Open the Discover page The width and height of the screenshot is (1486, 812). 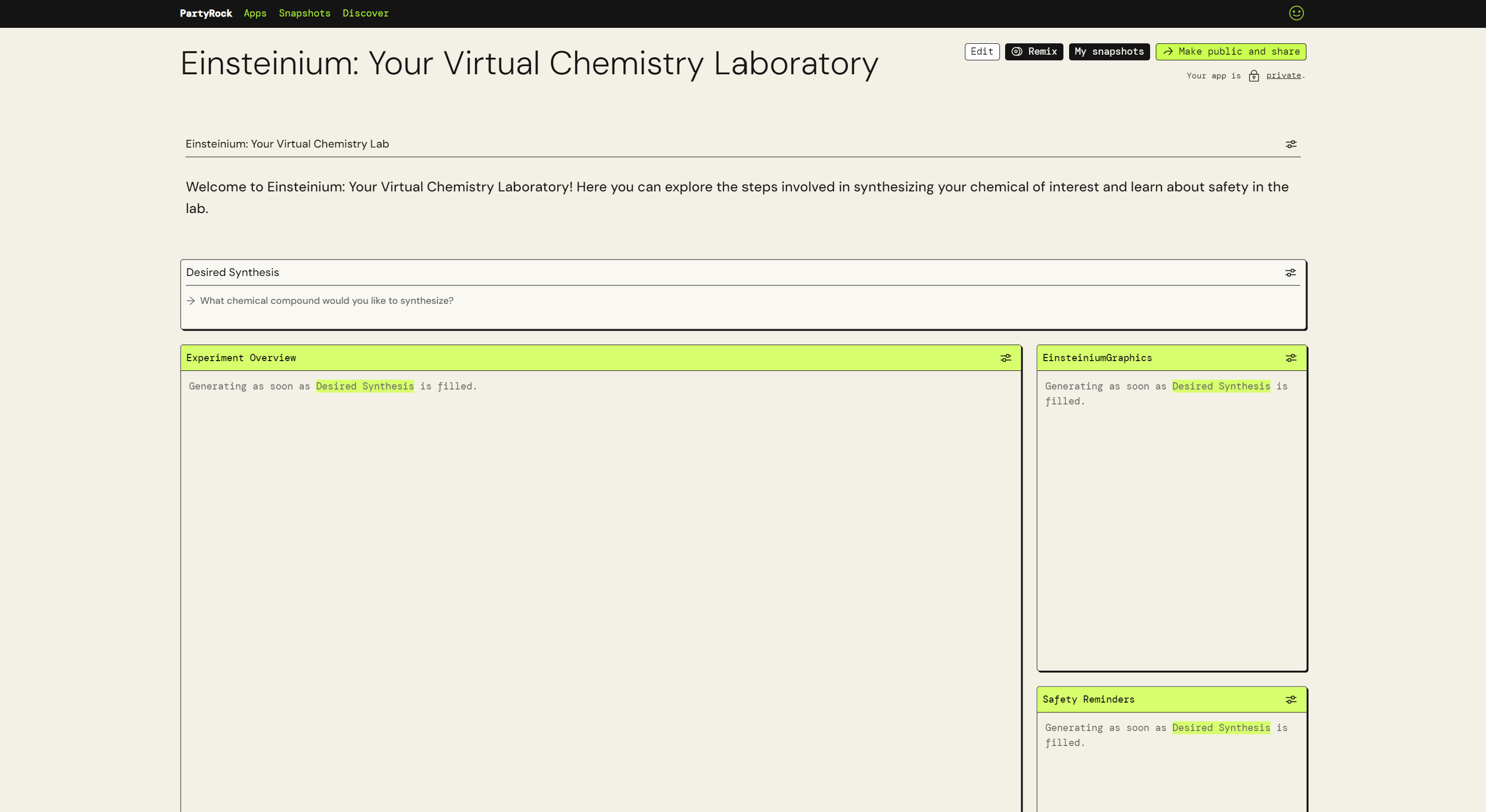pyautogui.click(x=365, y=13)
